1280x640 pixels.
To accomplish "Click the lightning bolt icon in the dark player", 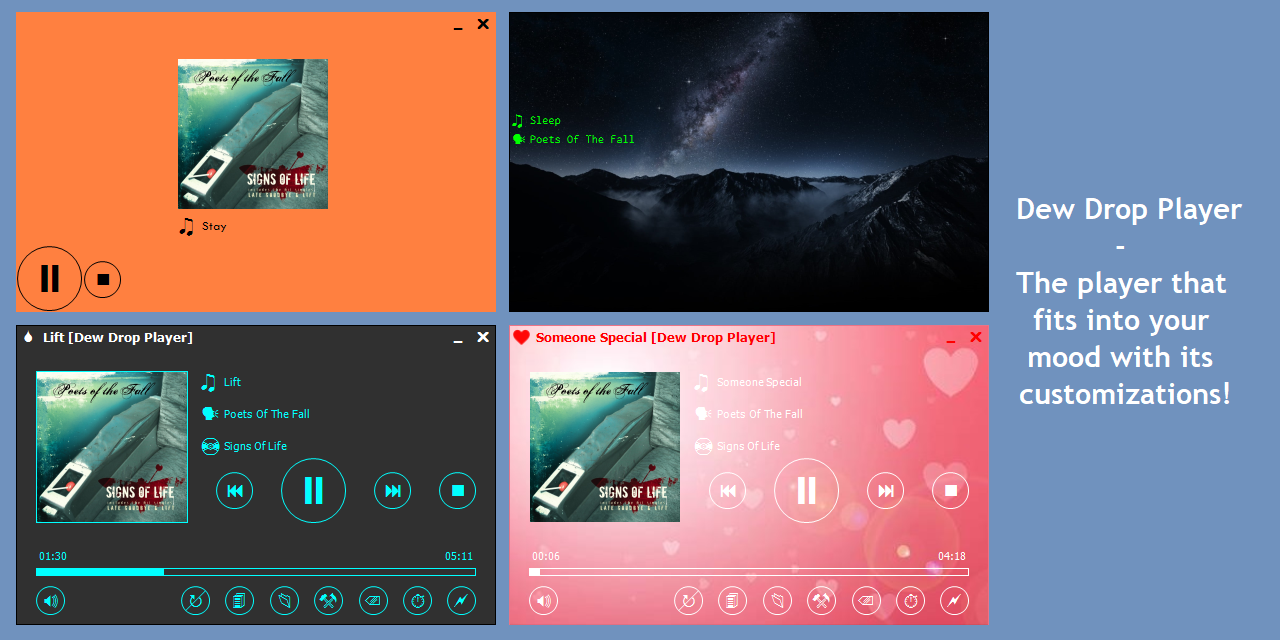I will click(461, 601).
